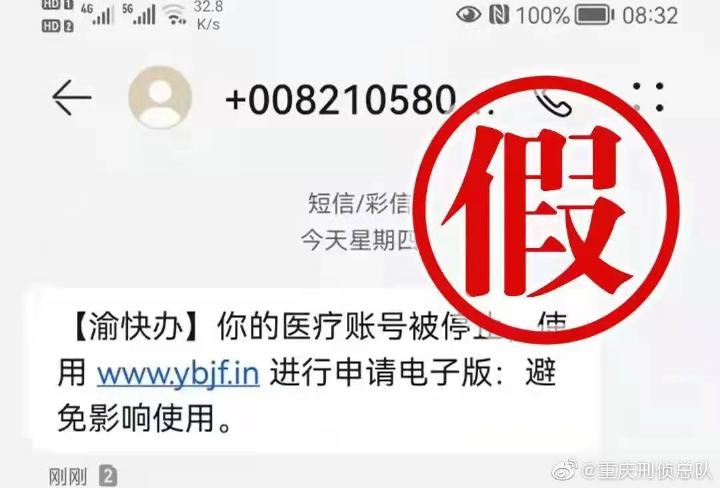The width and height of the screenshot is (720, 488).
Task: Tap the battery icon in status bar
Action: [x=594, y=15]
